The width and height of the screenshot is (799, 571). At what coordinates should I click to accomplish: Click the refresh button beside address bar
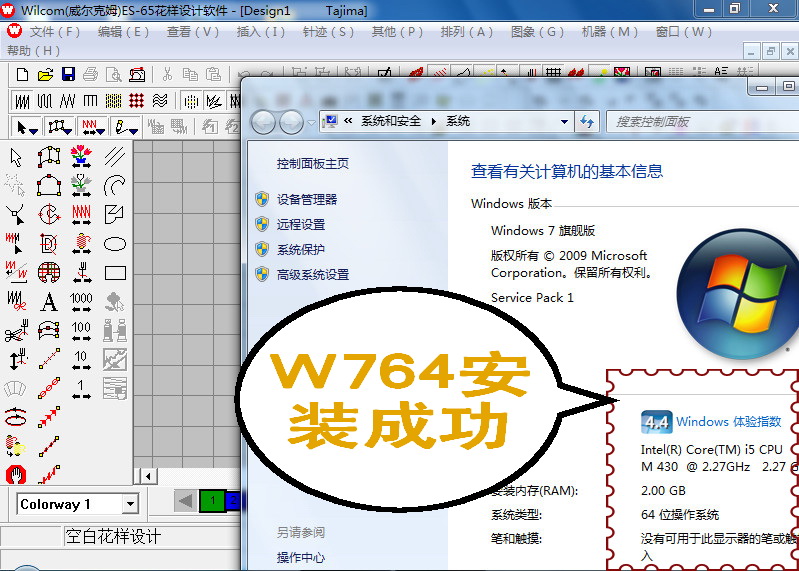click(x=587, y=122)
